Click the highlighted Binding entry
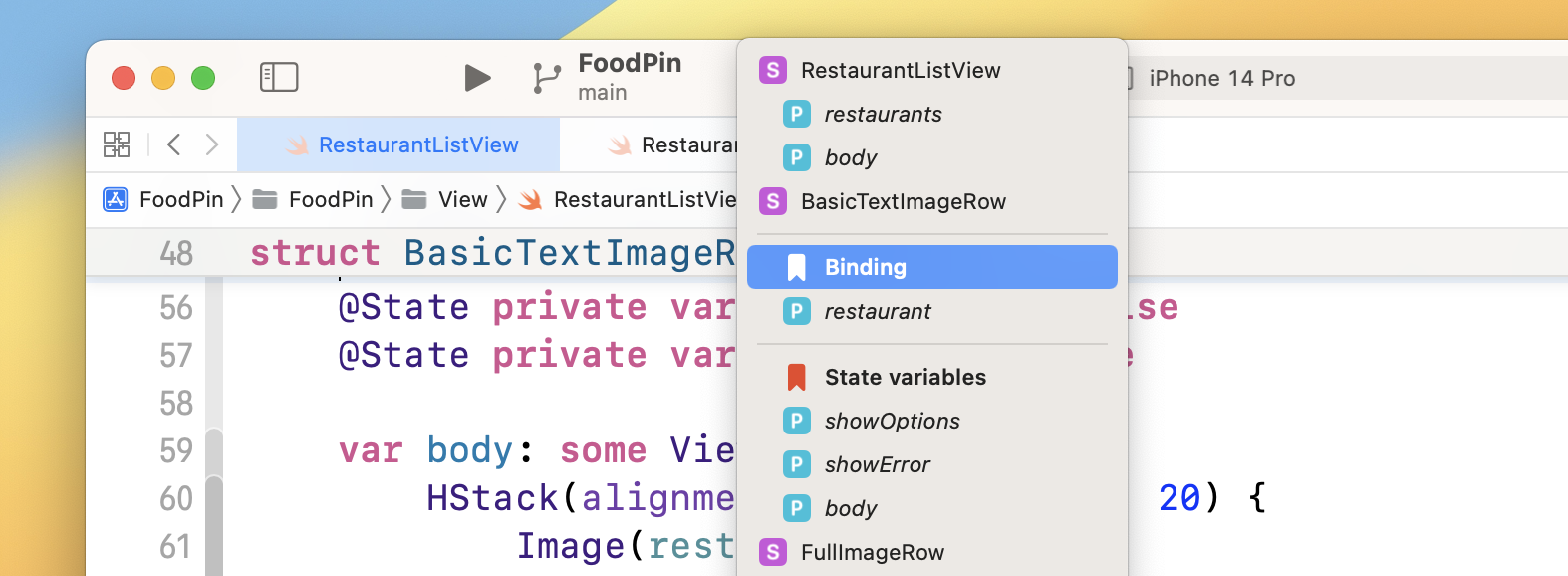The height and width of the screenshot is (576, 1568). tap(865, 266)
